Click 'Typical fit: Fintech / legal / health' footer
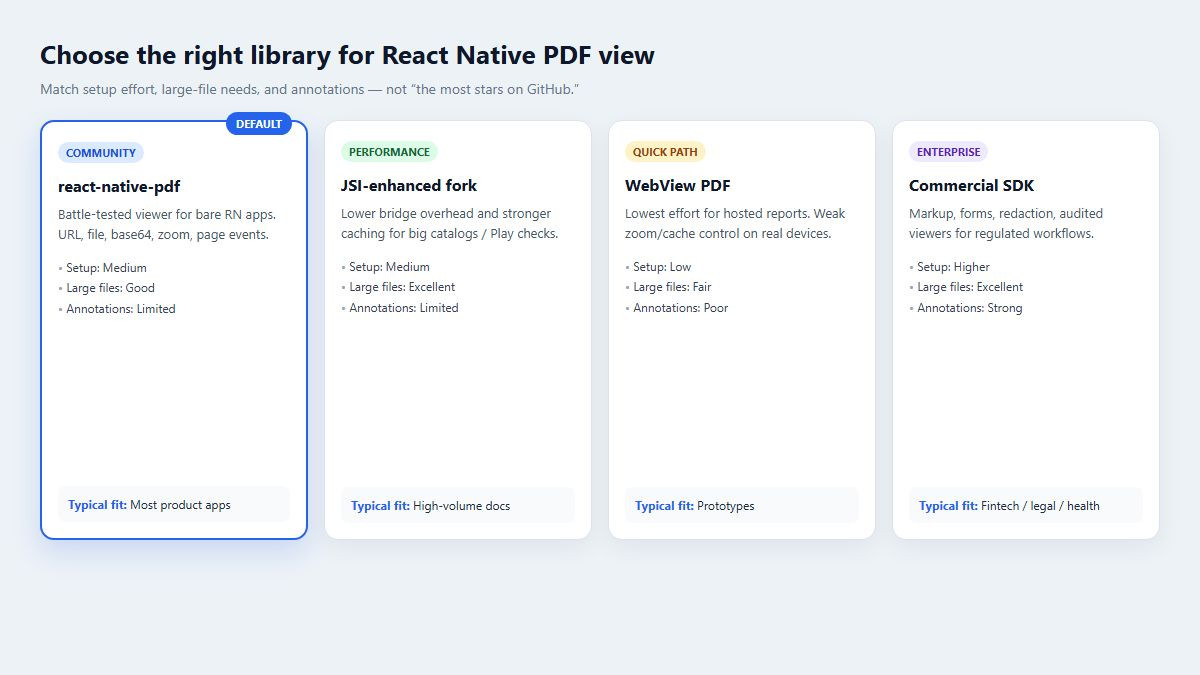This screenshot has width=1200, height=675. click(1026, 505)
